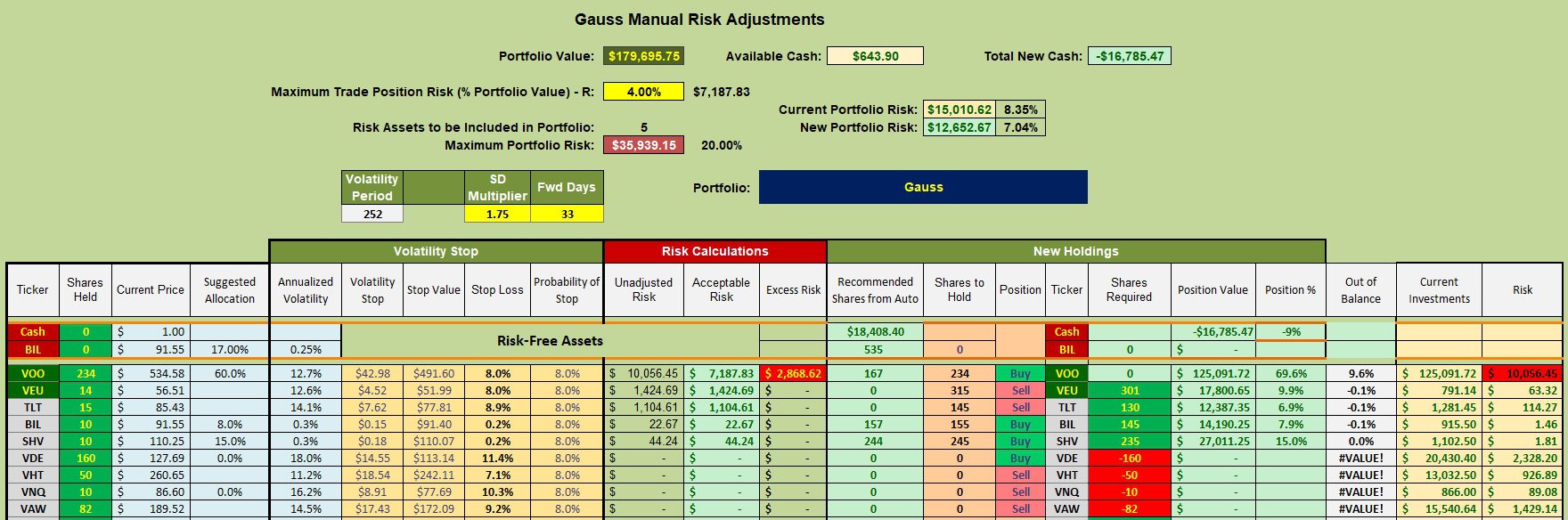Select the TLT shares required value 130

pyautogui.click(x=1129, y=407)
